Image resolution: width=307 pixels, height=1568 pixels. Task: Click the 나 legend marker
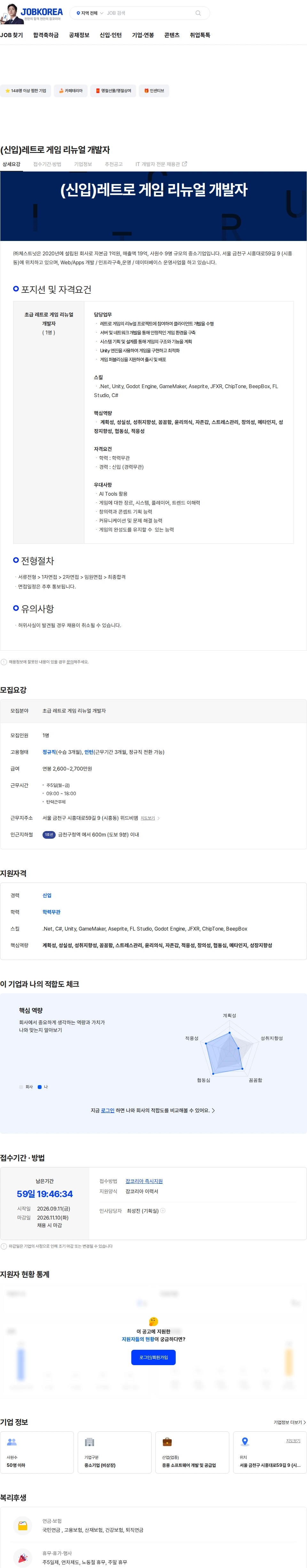coord(40,1087)
